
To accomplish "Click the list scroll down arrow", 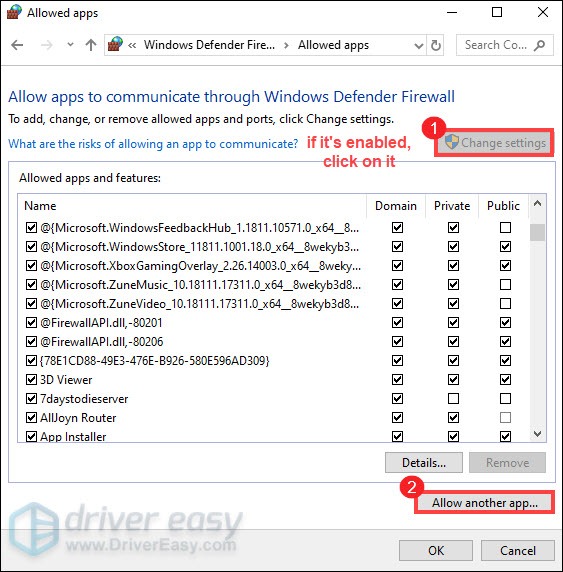I will point(537,433).
